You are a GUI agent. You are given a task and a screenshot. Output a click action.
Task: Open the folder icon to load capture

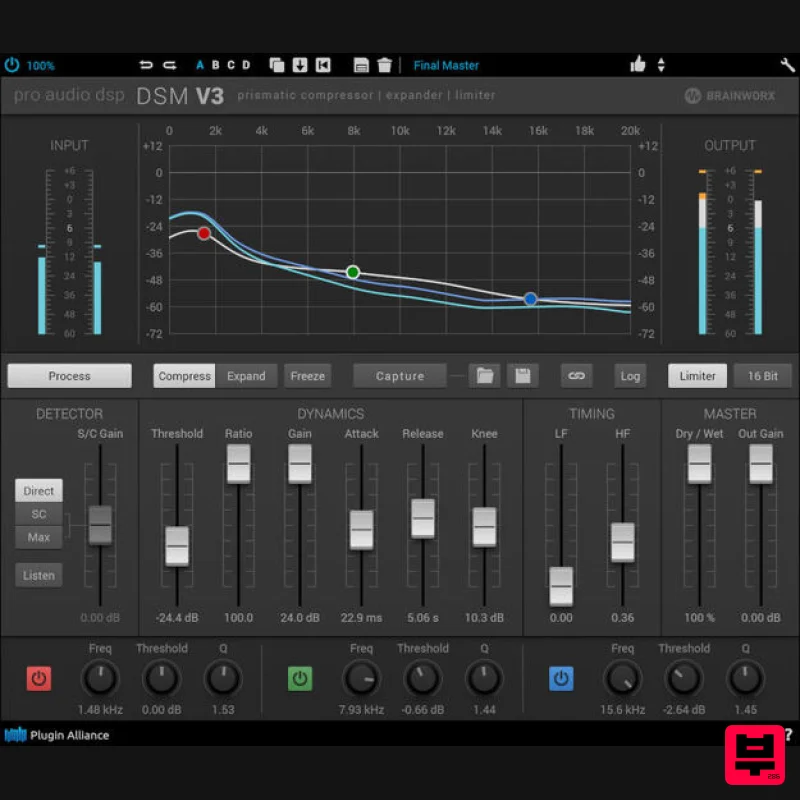pyautogui.click(x=484, y=375)
